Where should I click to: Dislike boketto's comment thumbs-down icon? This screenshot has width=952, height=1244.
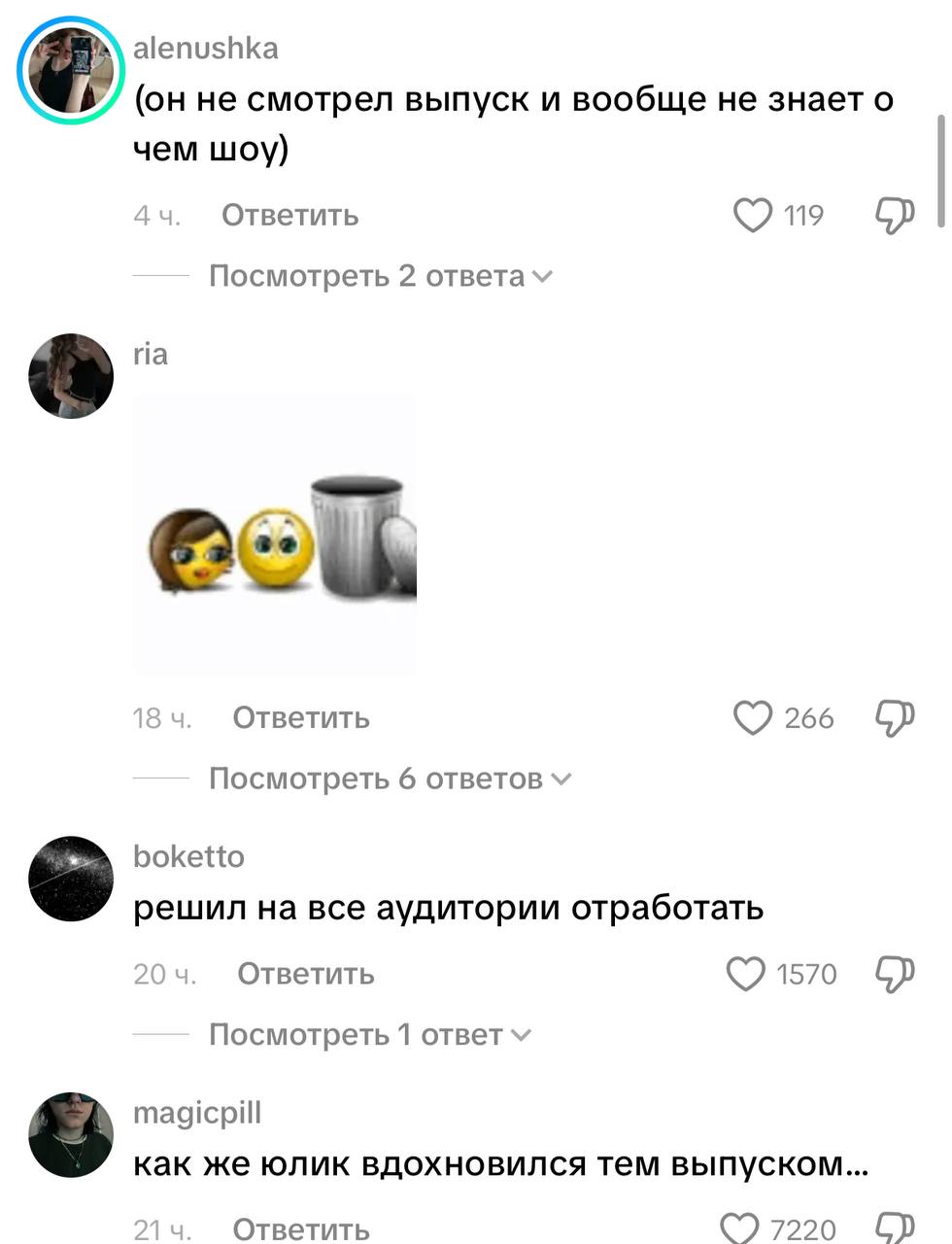(895, 974)
